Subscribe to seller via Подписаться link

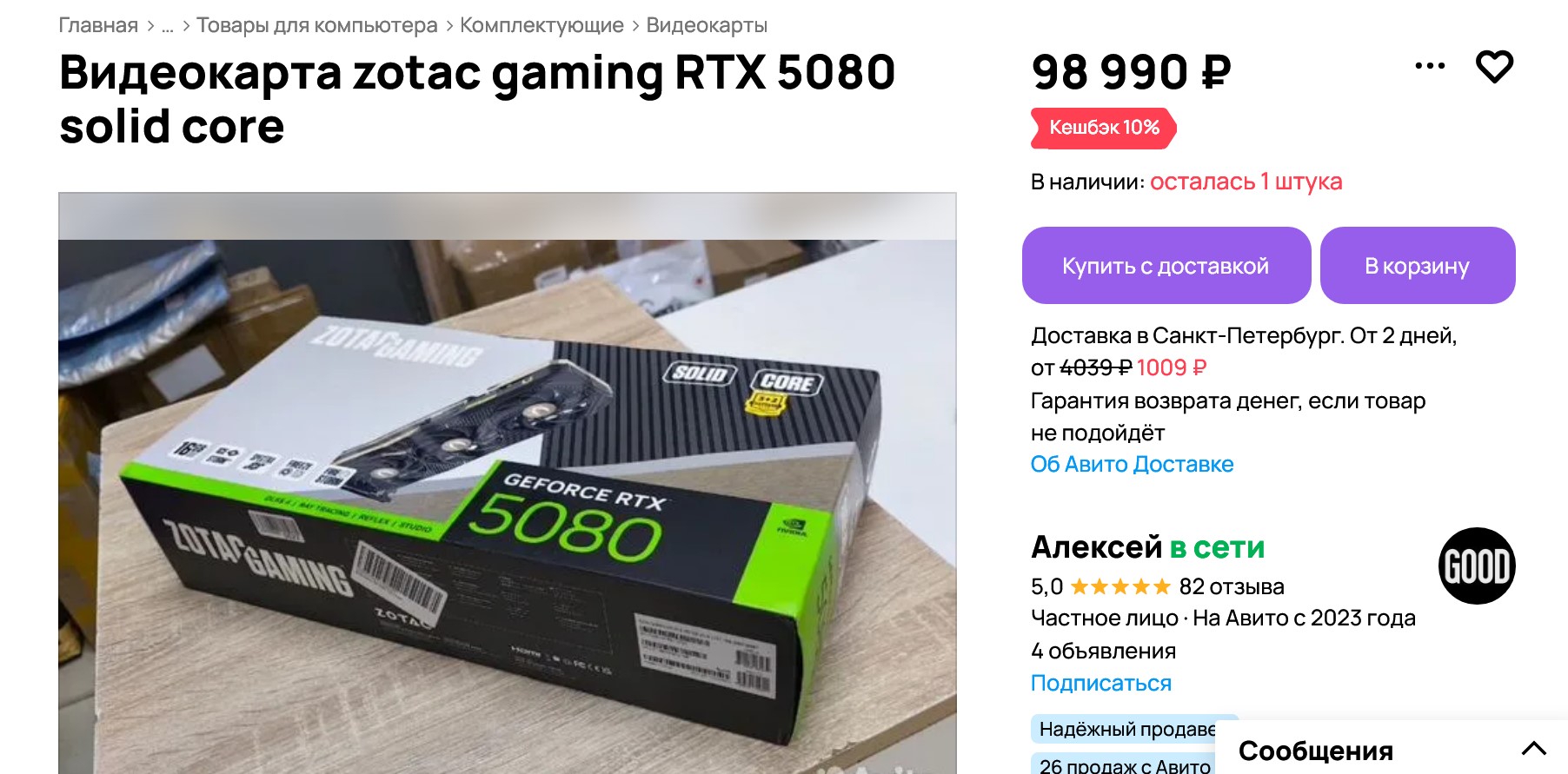pos(1101,684)
